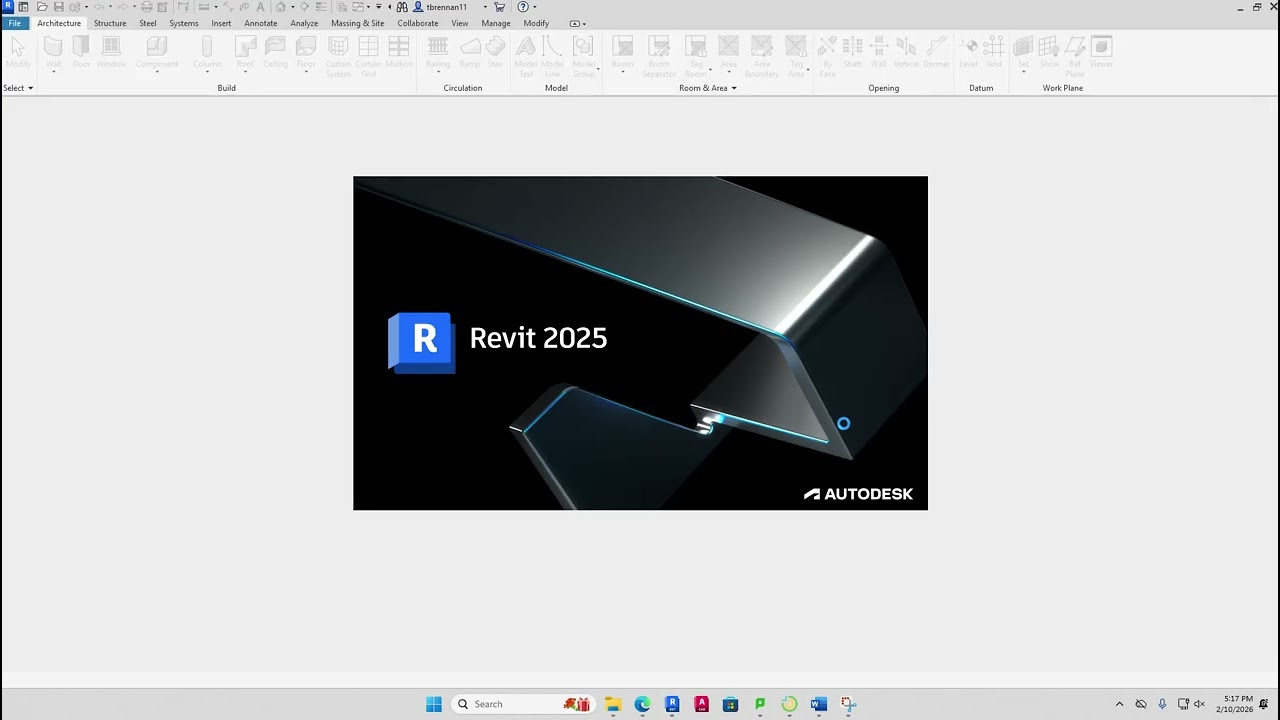Select the Model Line tool
Image resolution: width=1280 pixels, height=720 pixels.
[x=553, y=56]
